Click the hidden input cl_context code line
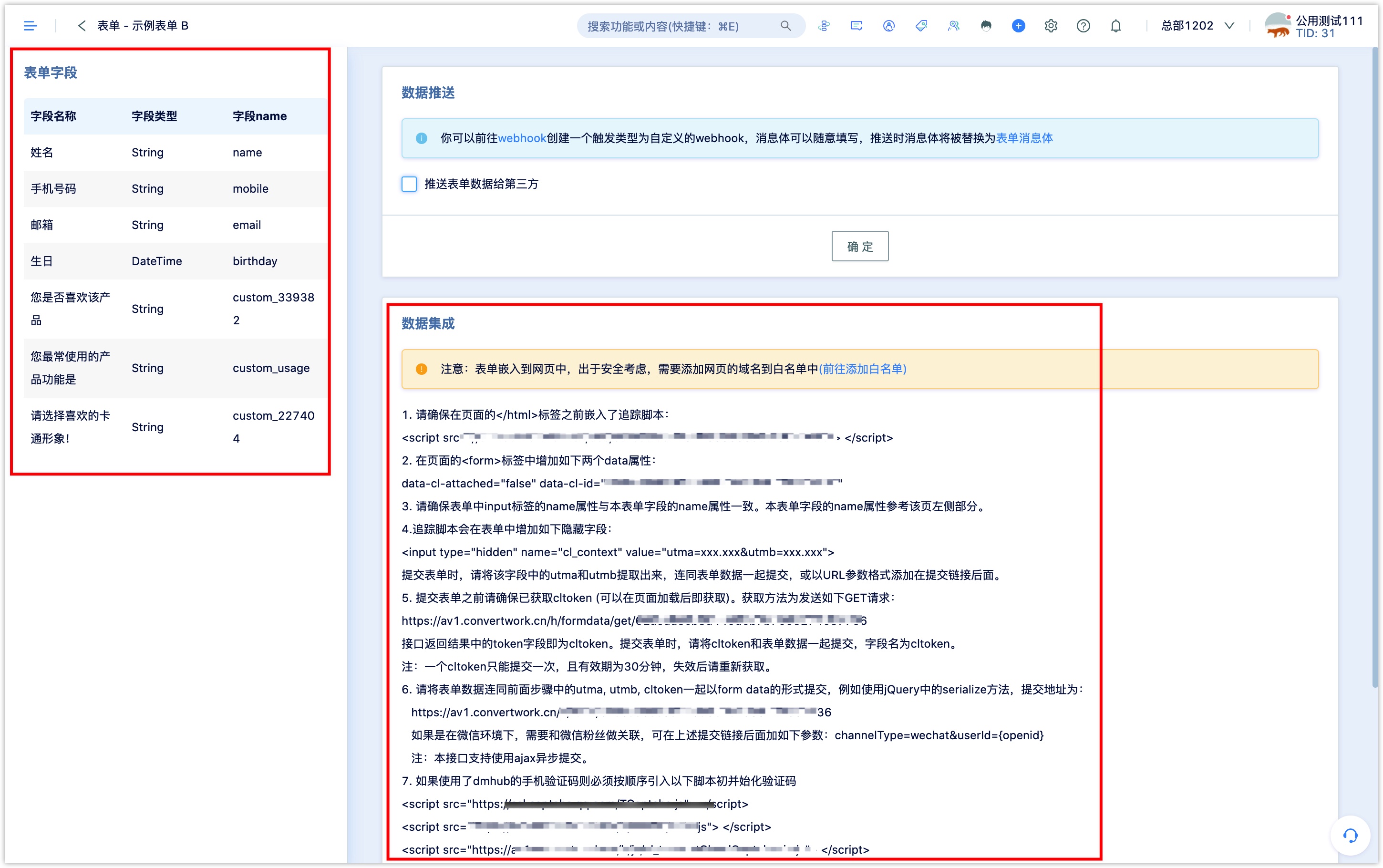Image resolution: width=1383 pixels, height=868 pixels. [618, 552]
